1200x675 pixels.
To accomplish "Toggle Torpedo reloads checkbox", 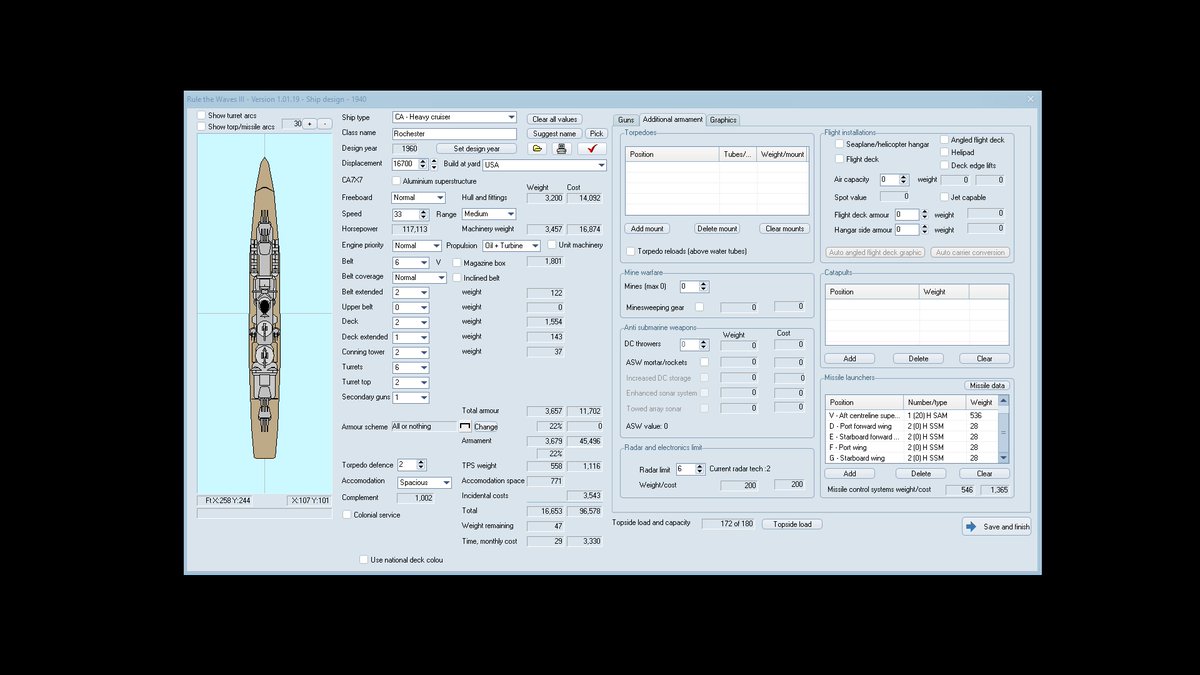I will pyautogui.click(x=629, y=251).
